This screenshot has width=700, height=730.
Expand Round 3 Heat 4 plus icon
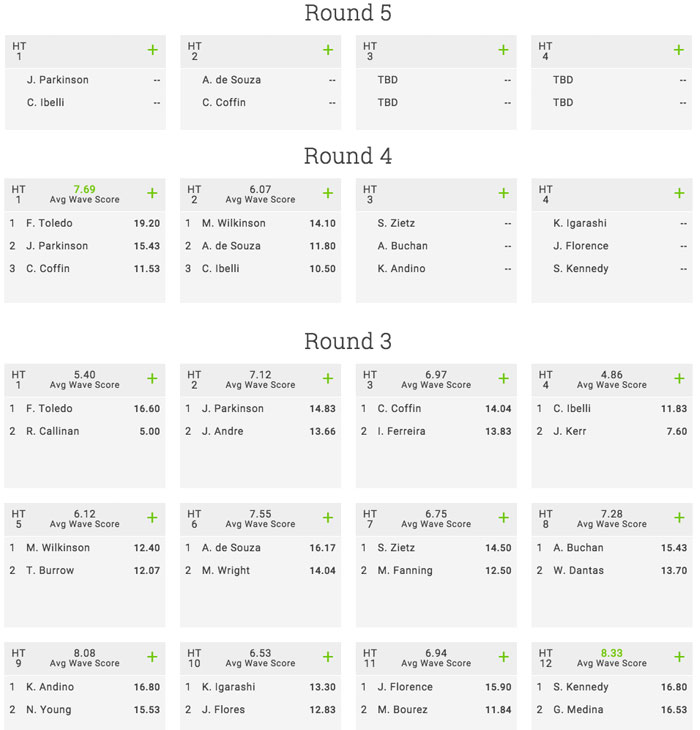point(680,379)
